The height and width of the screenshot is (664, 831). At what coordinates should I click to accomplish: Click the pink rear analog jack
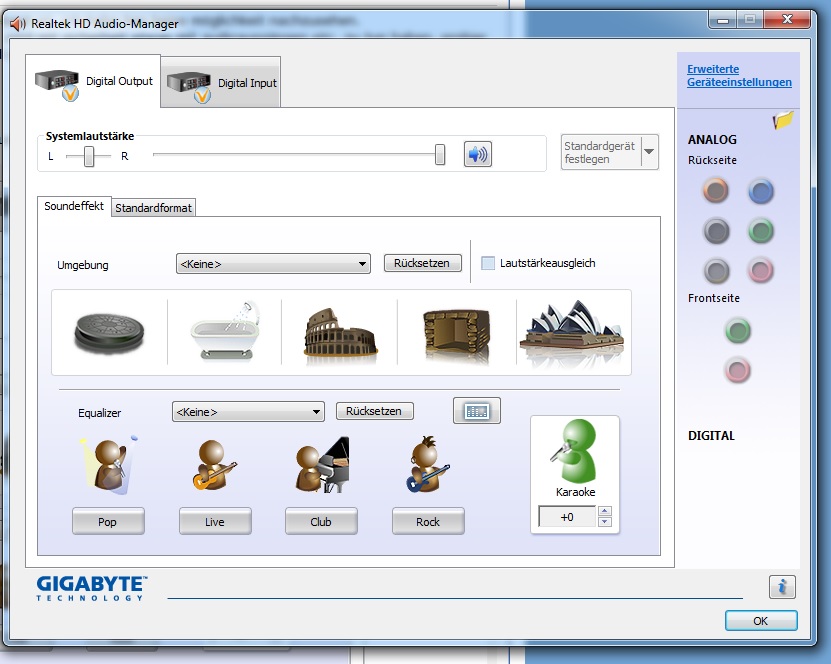click(x=761, y=271)
